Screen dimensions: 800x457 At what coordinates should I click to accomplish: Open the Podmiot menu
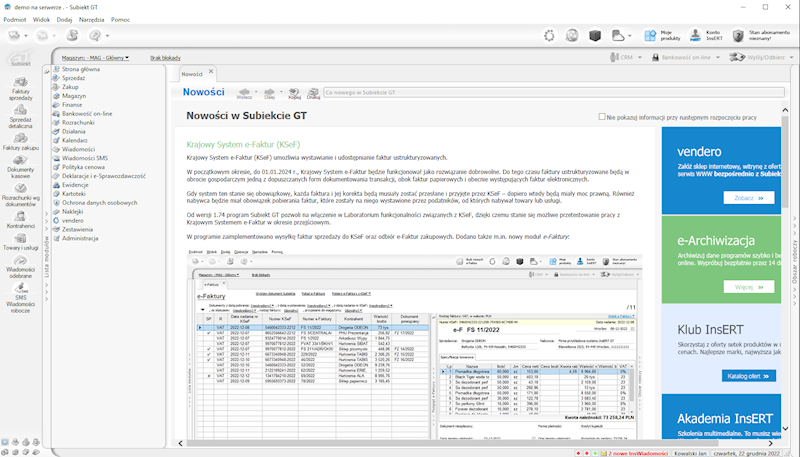coord(15,19)
